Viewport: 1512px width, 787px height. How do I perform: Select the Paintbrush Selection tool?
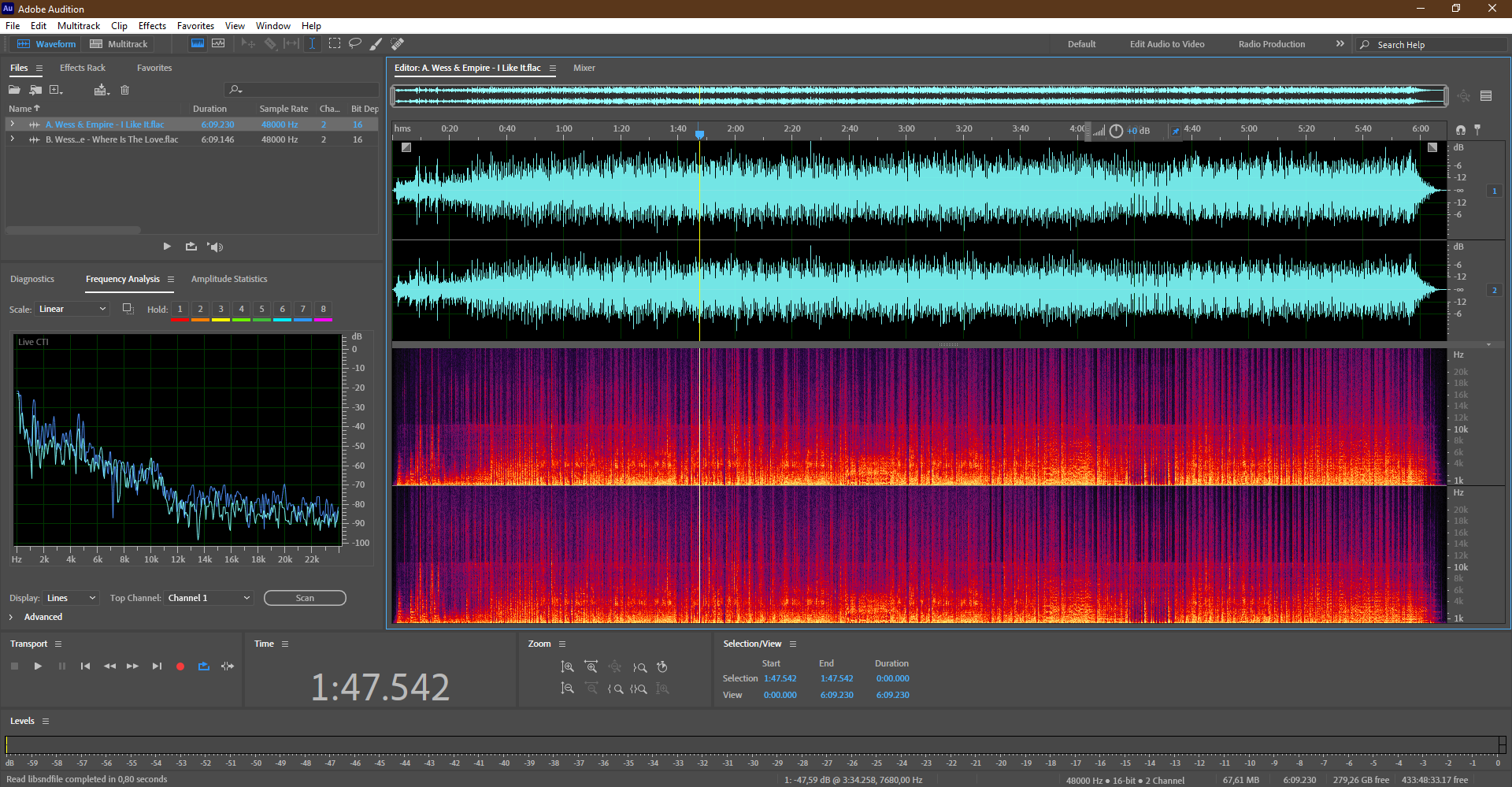coord(376,44)
